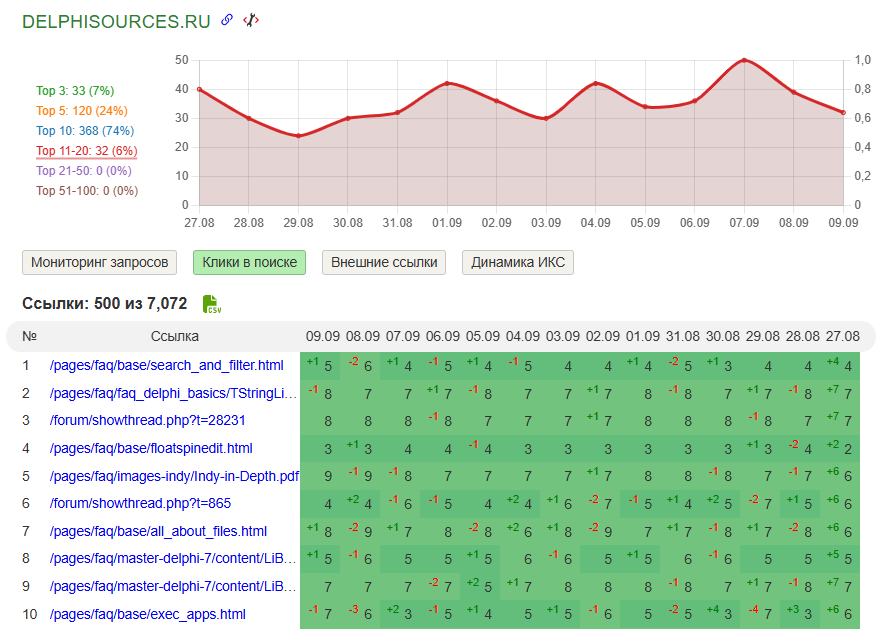Open the search_and_filter.html page link
The image size is (882, 637).
coord(166,366)
